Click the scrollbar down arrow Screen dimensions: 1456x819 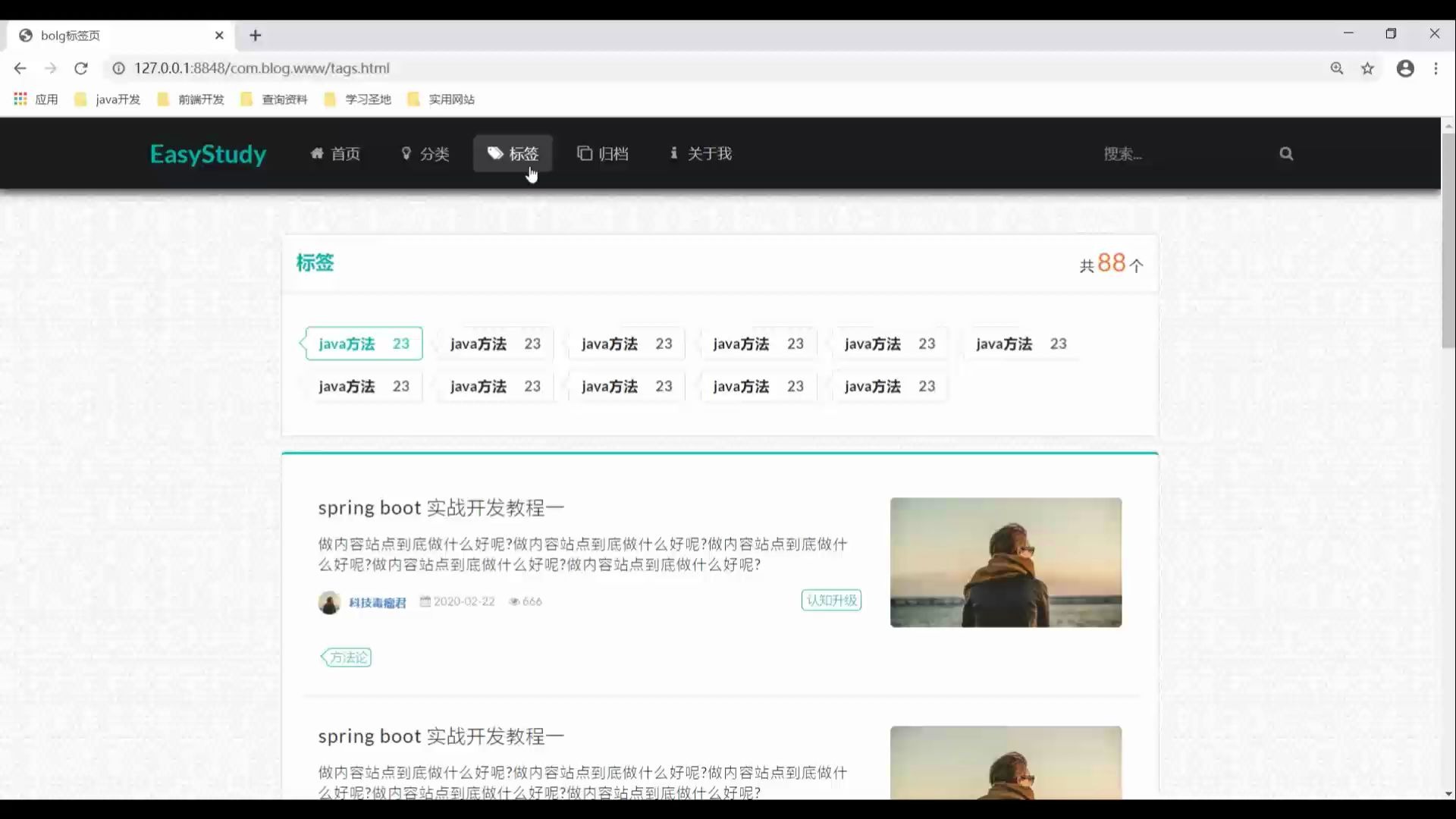(1448, 793)
